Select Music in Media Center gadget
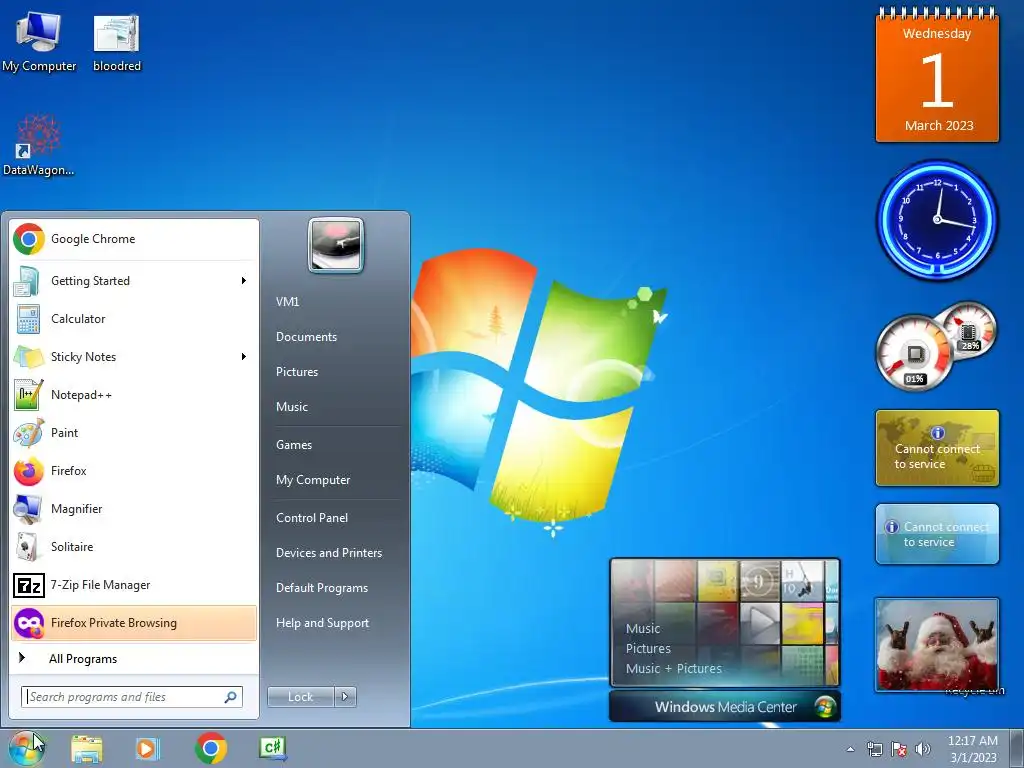Screen dimensions: 1024x768 [x=643, y=629]
